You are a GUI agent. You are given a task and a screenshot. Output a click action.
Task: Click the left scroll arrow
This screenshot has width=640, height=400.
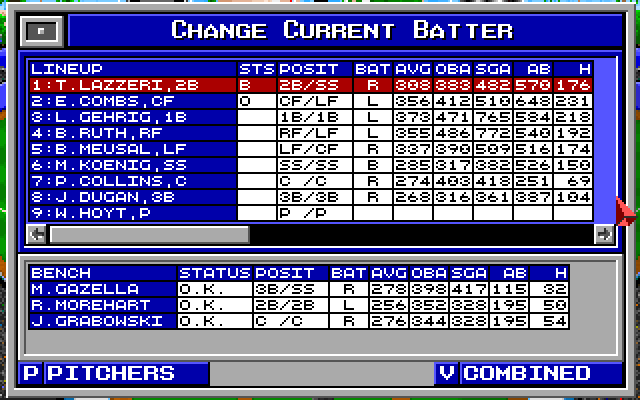(37, 234)
